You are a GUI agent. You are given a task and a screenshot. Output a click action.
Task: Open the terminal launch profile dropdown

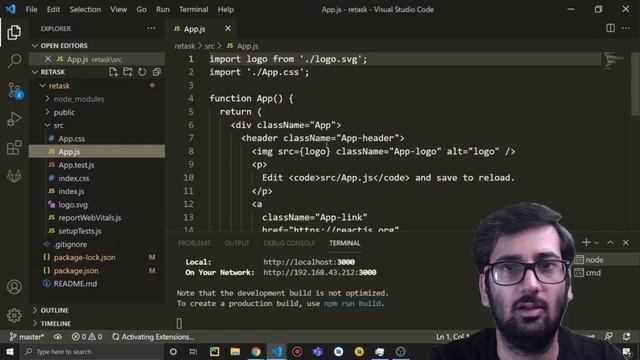pos(596,243)
